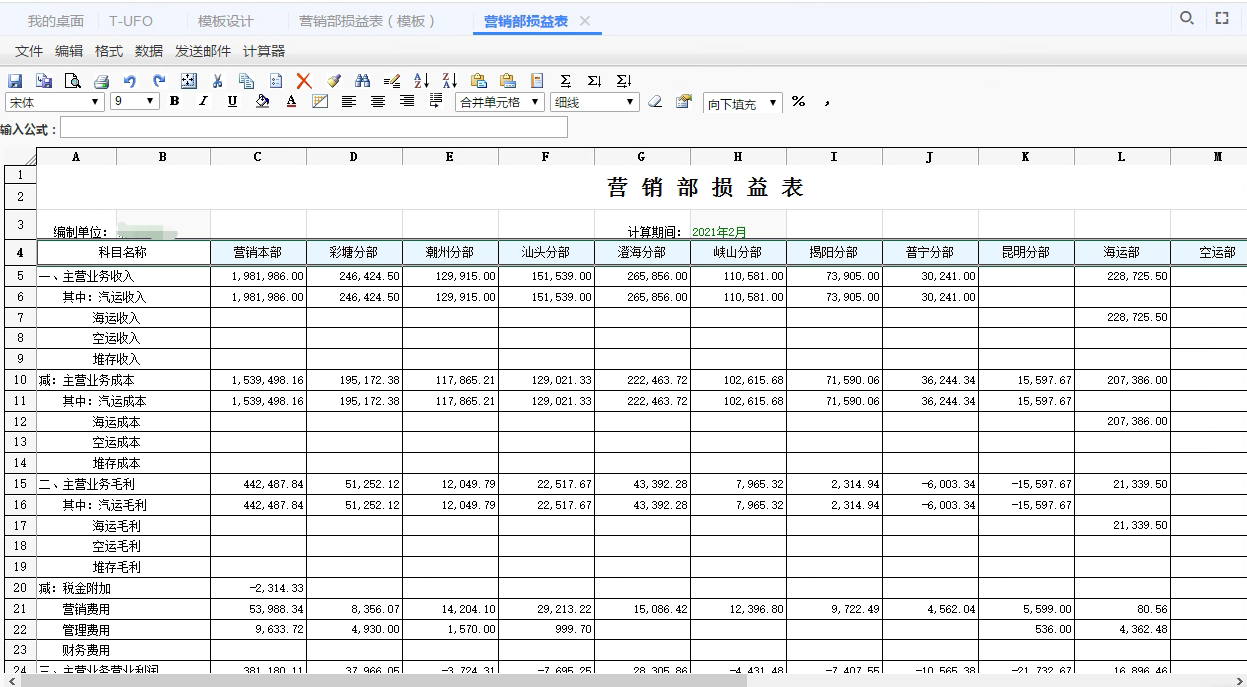
Task: Click the 减：主营业务成本 row label
Action: coord(86,380)
